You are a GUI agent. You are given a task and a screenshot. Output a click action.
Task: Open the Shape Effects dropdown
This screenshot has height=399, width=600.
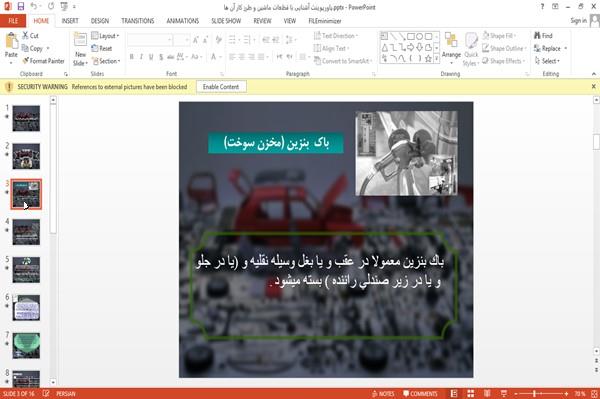click(504, 61)
